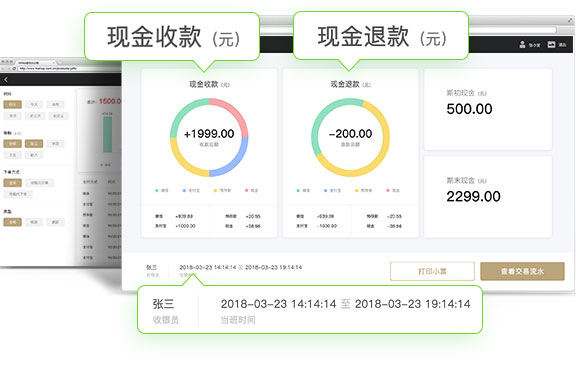Toggle the green legend dot under the 现金收款 chart

coord(157,190)
